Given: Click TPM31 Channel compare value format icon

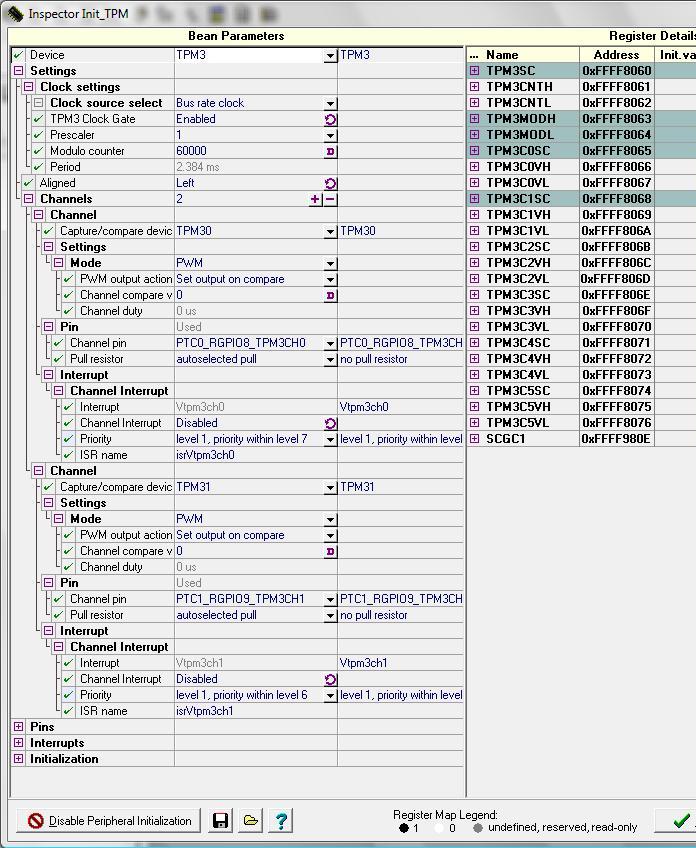Looking at the screenshot, I should pos(330,551).
